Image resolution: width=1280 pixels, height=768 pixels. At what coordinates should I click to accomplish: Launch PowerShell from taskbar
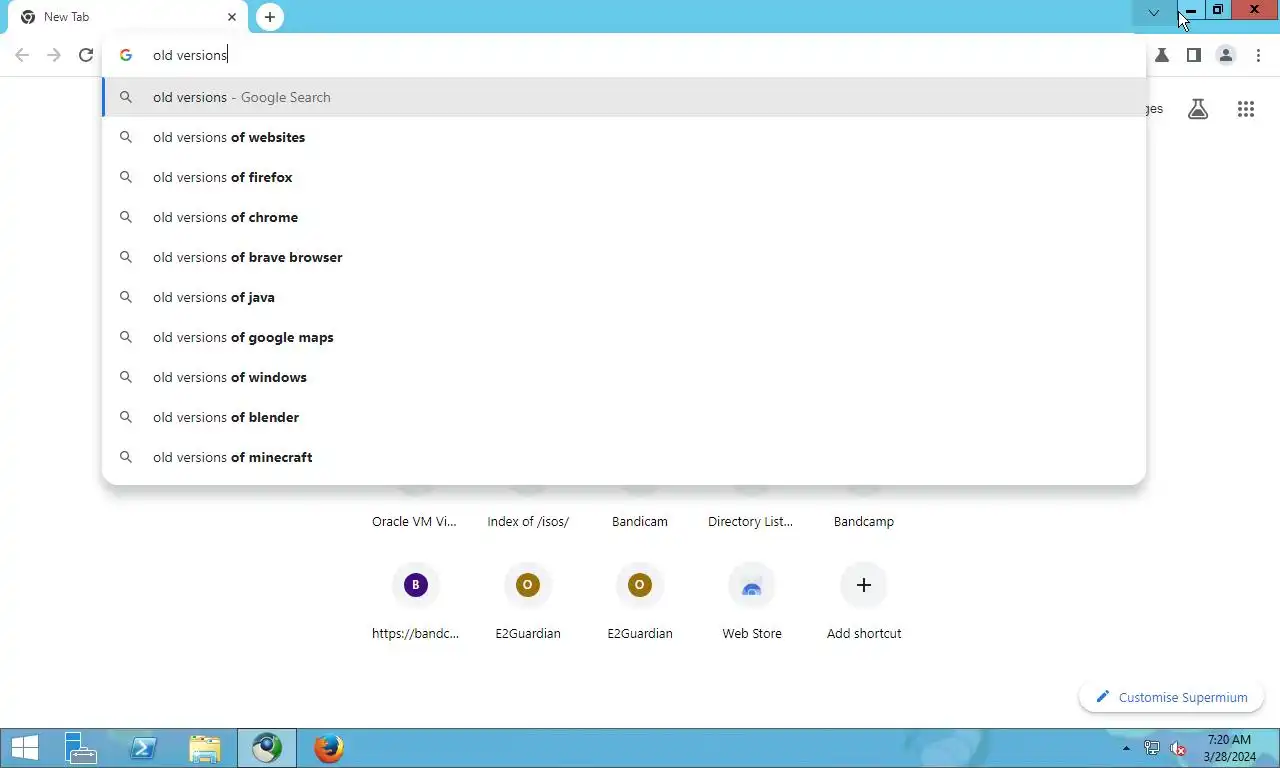[x=143, y=748]
